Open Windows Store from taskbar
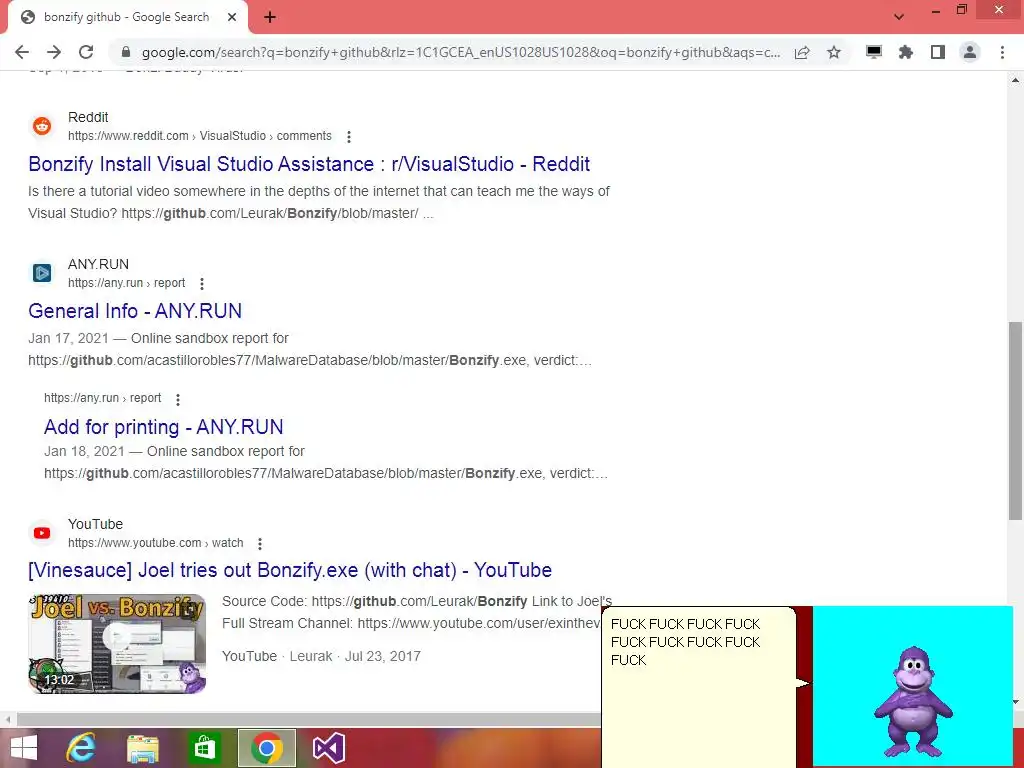 204,748
